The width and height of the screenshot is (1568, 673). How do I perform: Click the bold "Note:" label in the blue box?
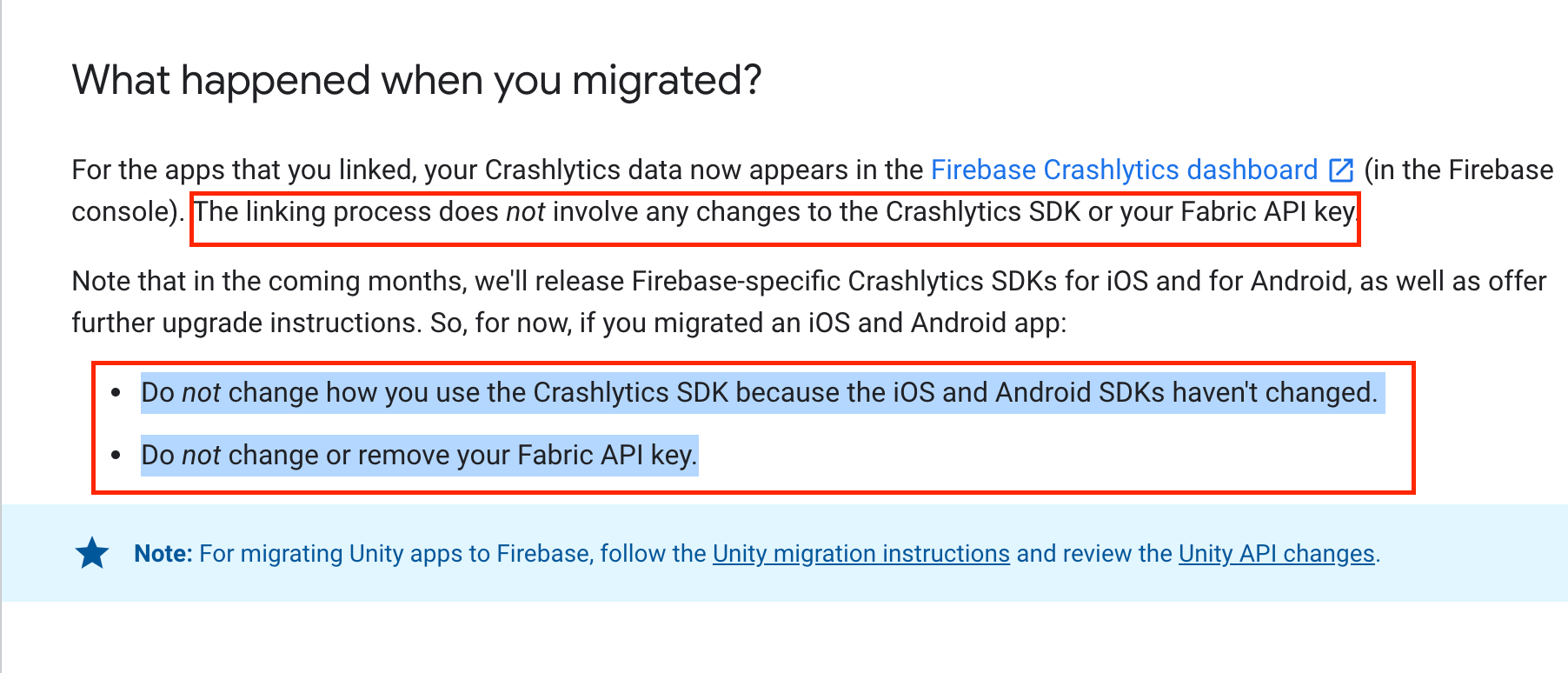click(x=163, y=554)
